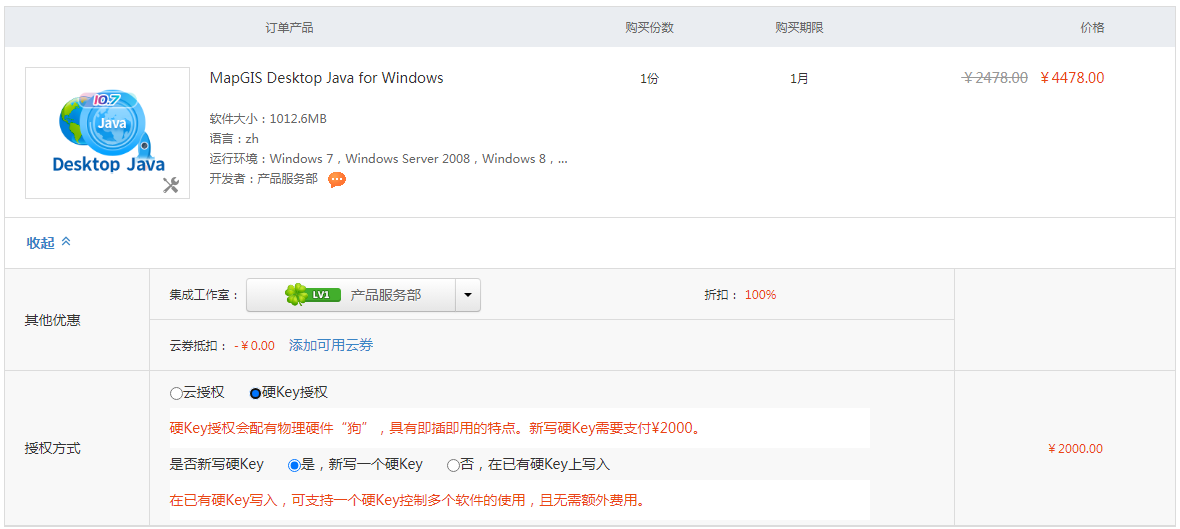Open the 集成工作室 dropdown arrow
The image size is (1180, 529).
468,295
